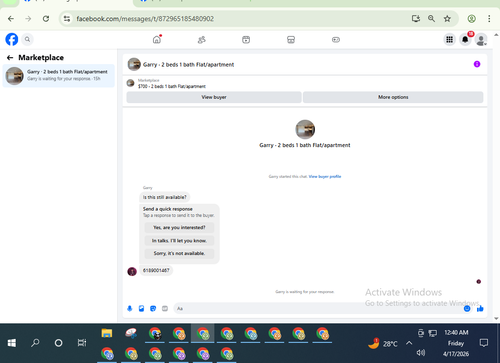Viewport: 500px width, 363px height.
Task: Open the zoom magnifier icon
Action: click(431, 19)
